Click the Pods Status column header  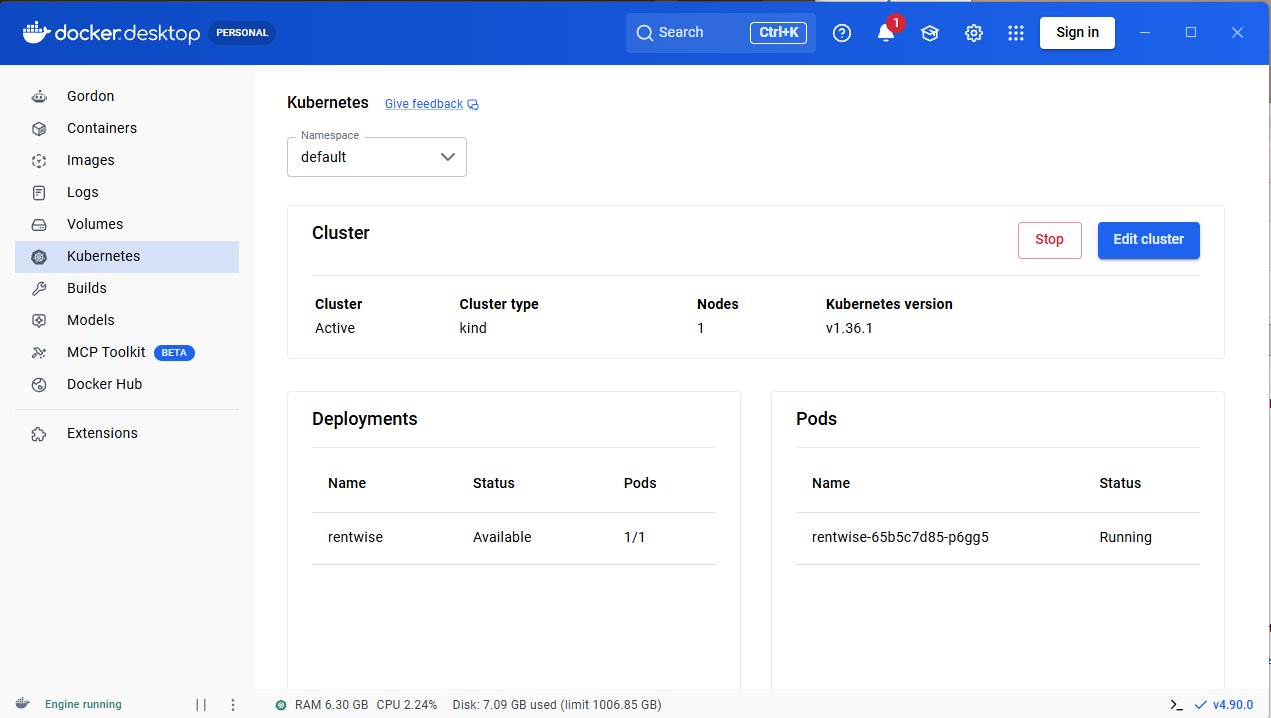(x=1120, y=483)
